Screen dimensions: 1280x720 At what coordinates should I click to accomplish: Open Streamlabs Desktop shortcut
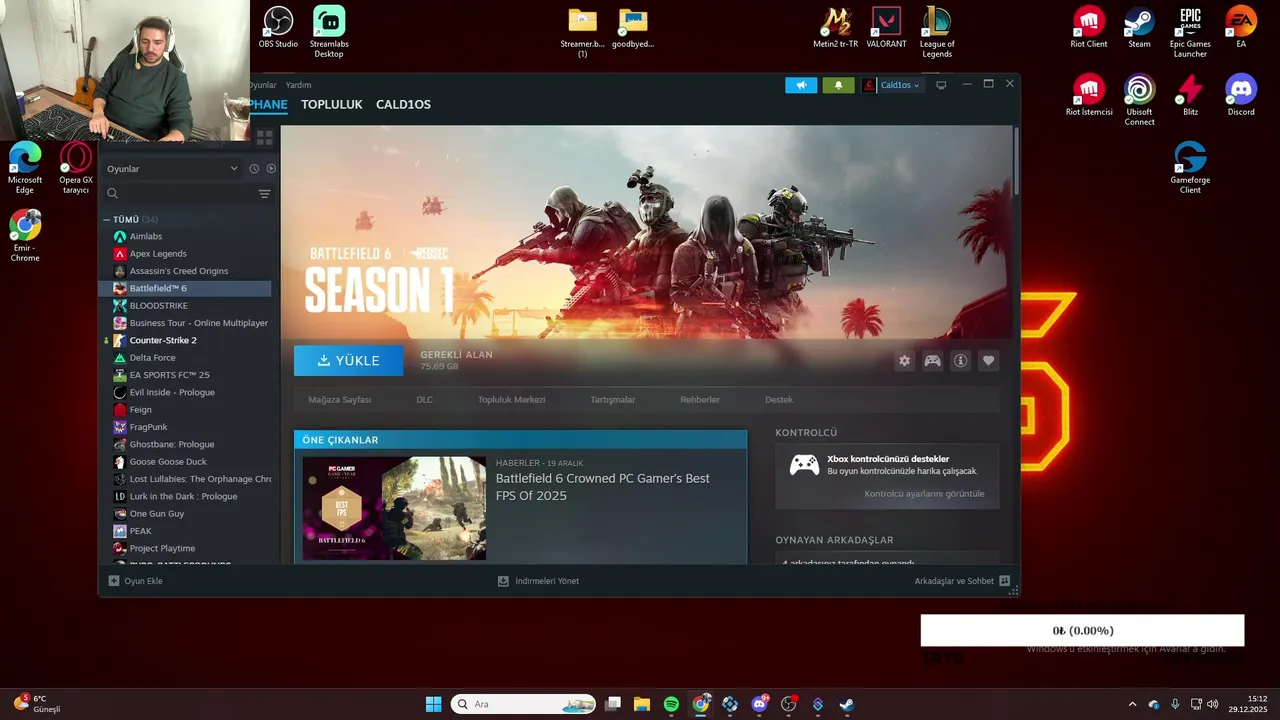click(x=329, y=32)
